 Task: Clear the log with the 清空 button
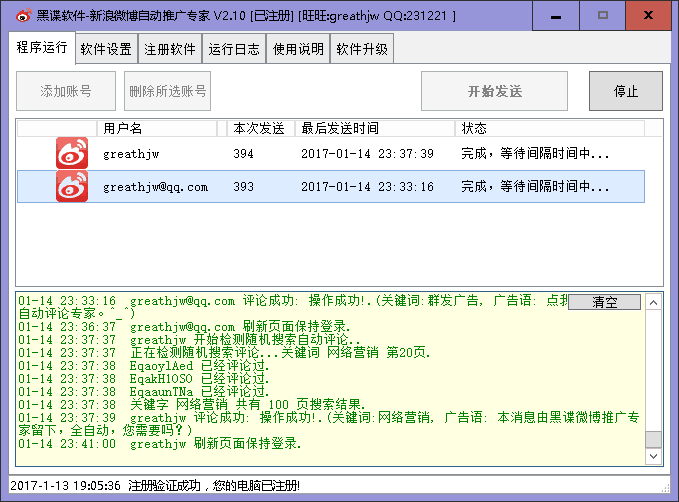(x=605, y=302)
